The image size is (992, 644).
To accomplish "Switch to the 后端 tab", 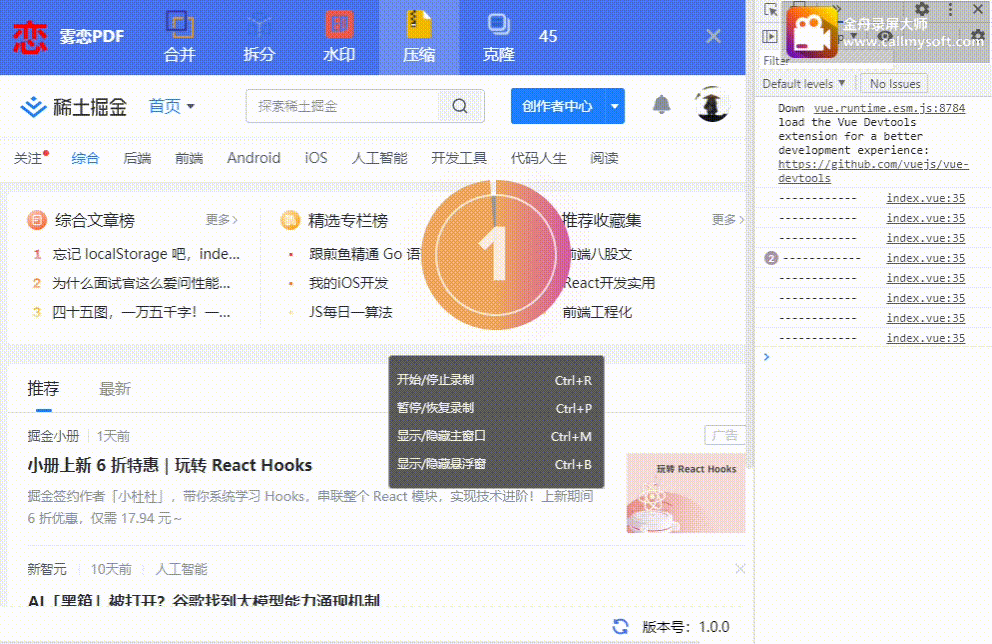I will pyautogui.click(x=137, y=158).
